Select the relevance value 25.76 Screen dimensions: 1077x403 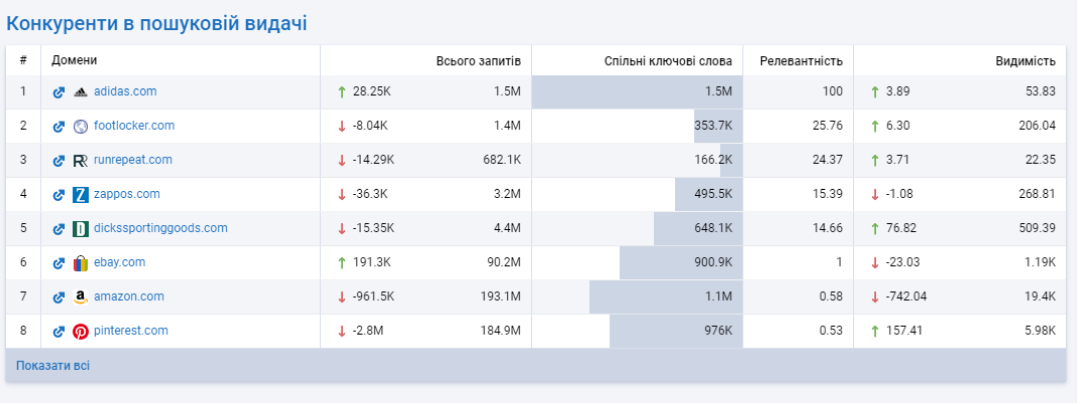point(830,126)
